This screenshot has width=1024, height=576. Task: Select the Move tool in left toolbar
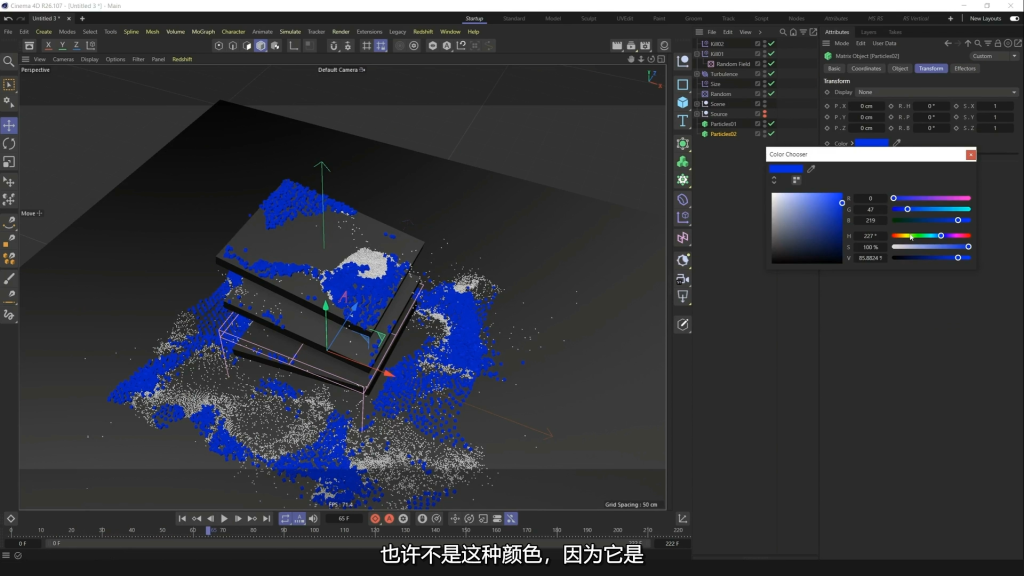(9, 126)
